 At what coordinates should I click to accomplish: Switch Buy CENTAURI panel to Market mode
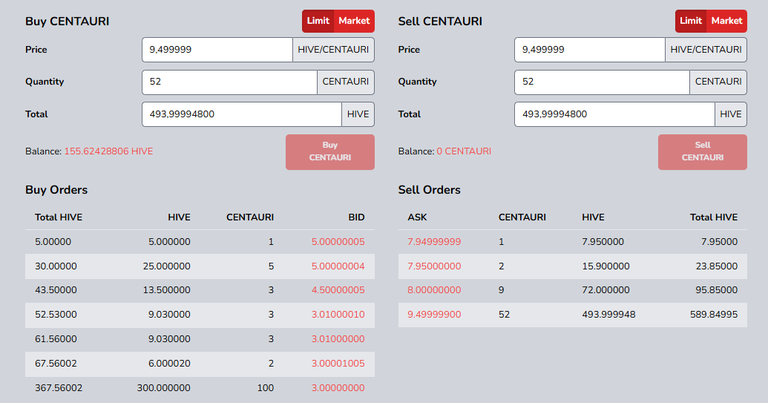point(354,21)
